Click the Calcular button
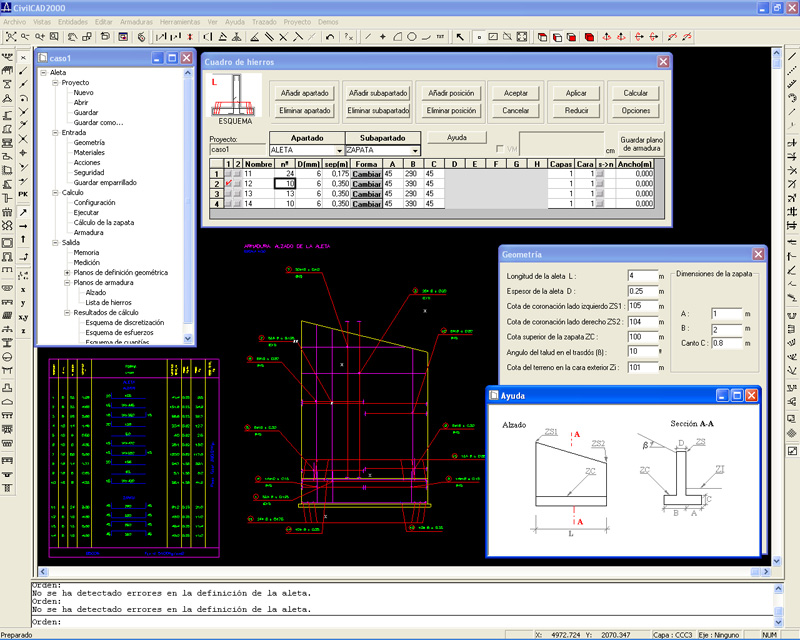800x640 pixels. 636,93
